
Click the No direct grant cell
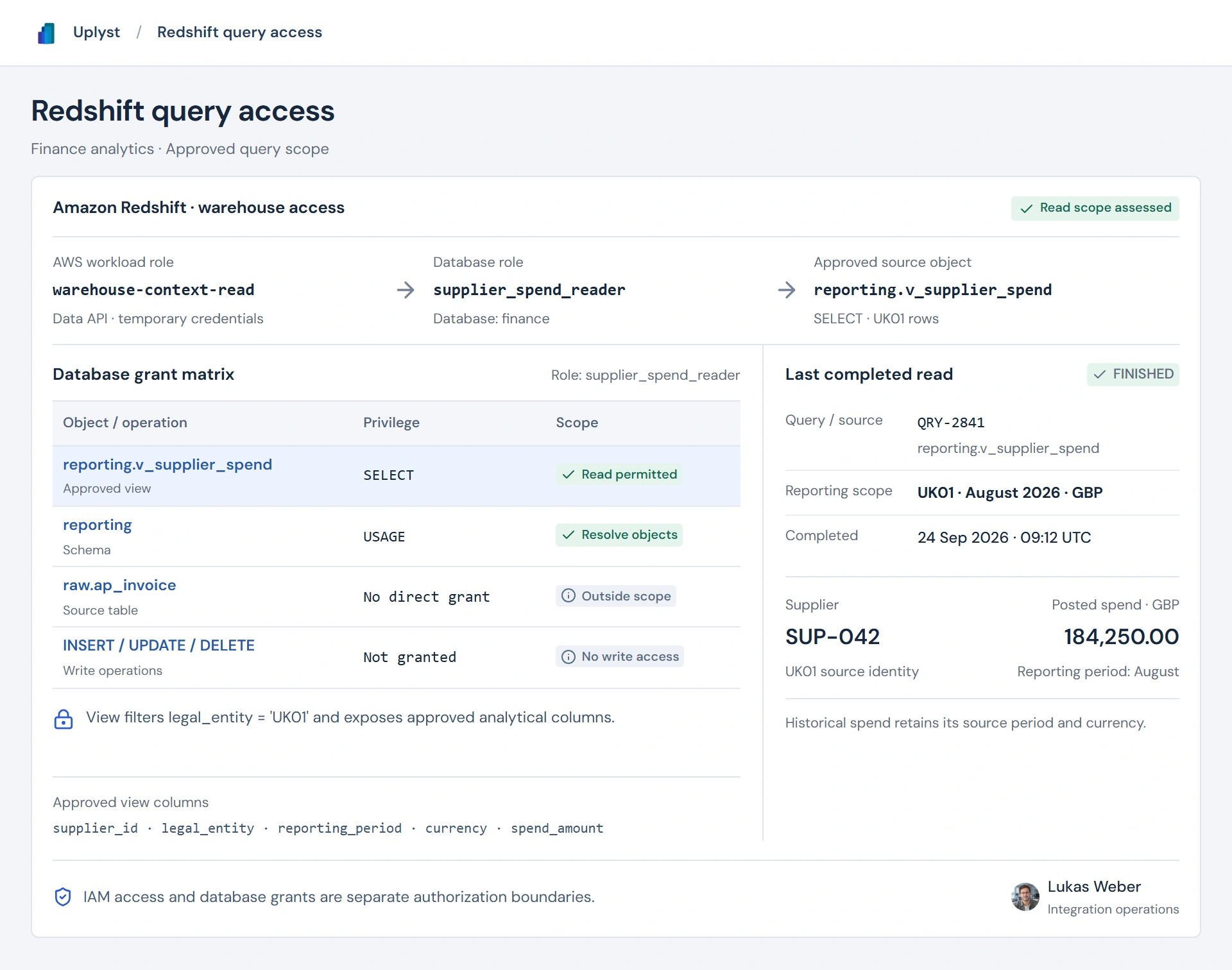[426, 597]
